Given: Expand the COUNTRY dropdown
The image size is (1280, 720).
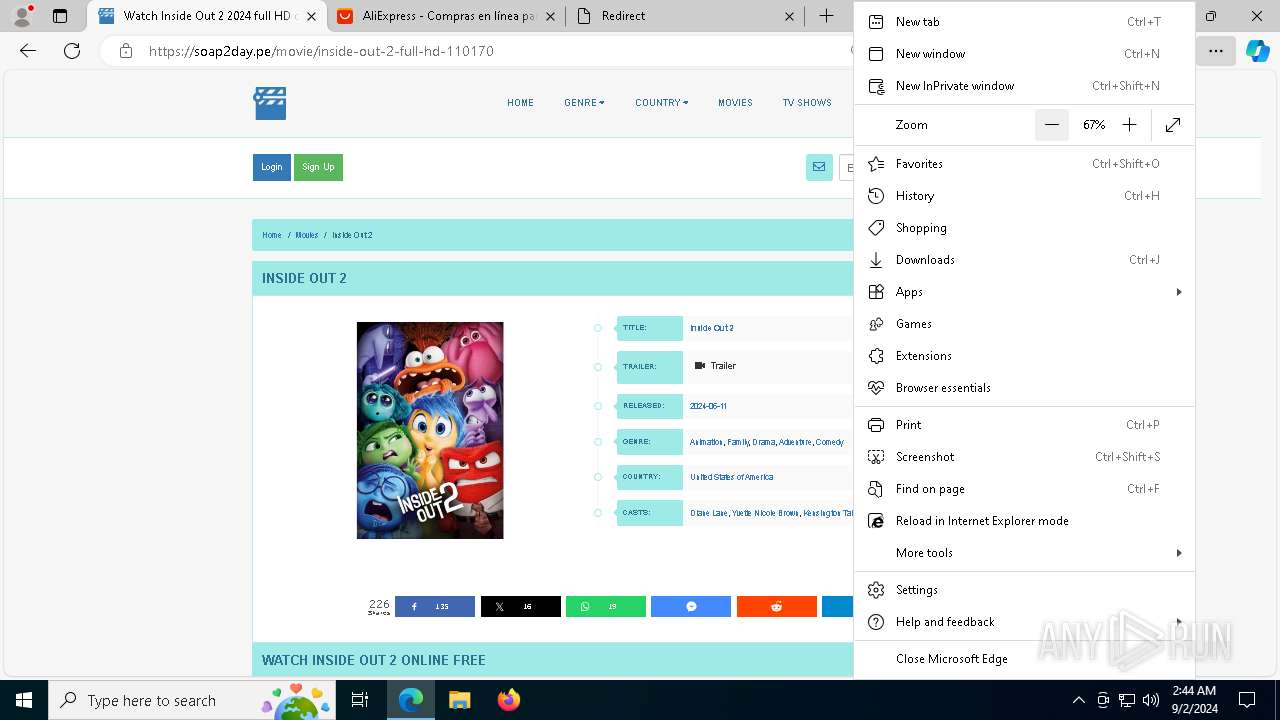Looking at the screenshot, I should tap(661, 103).
